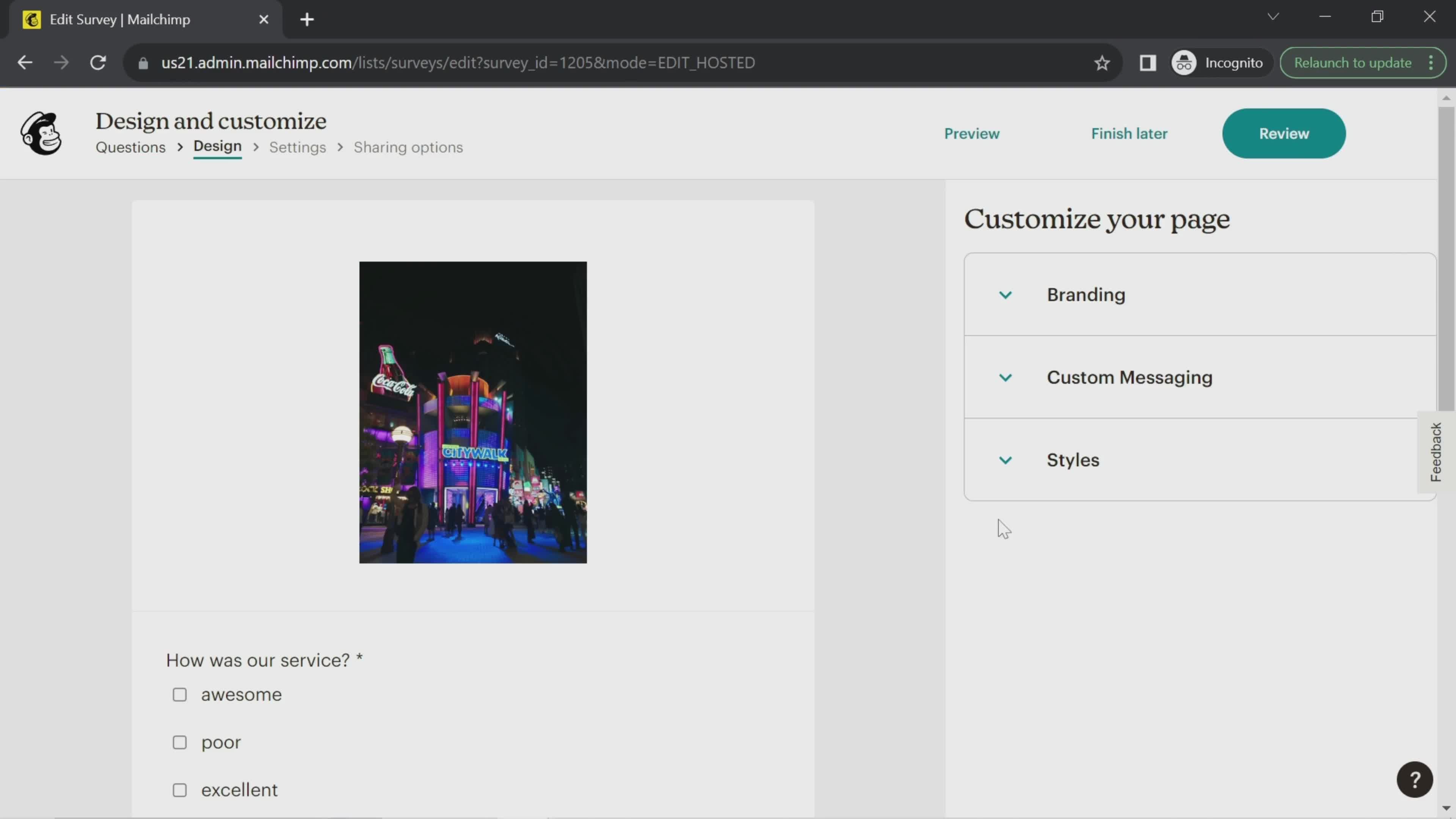Click the browser extensions icon
Viewport: 1456px width, 819px height.
point(1148,62)
